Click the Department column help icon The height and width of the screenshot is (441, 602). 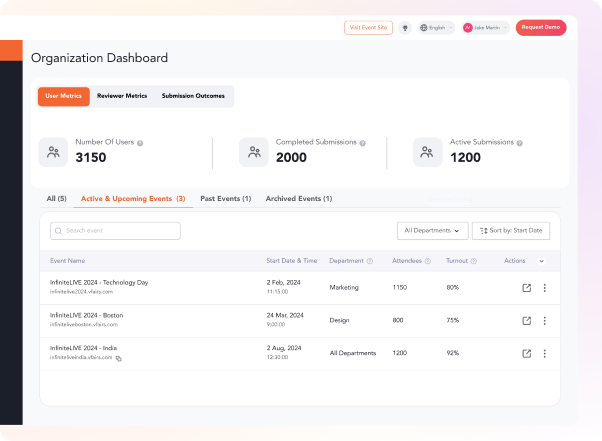tap(370, 261)
